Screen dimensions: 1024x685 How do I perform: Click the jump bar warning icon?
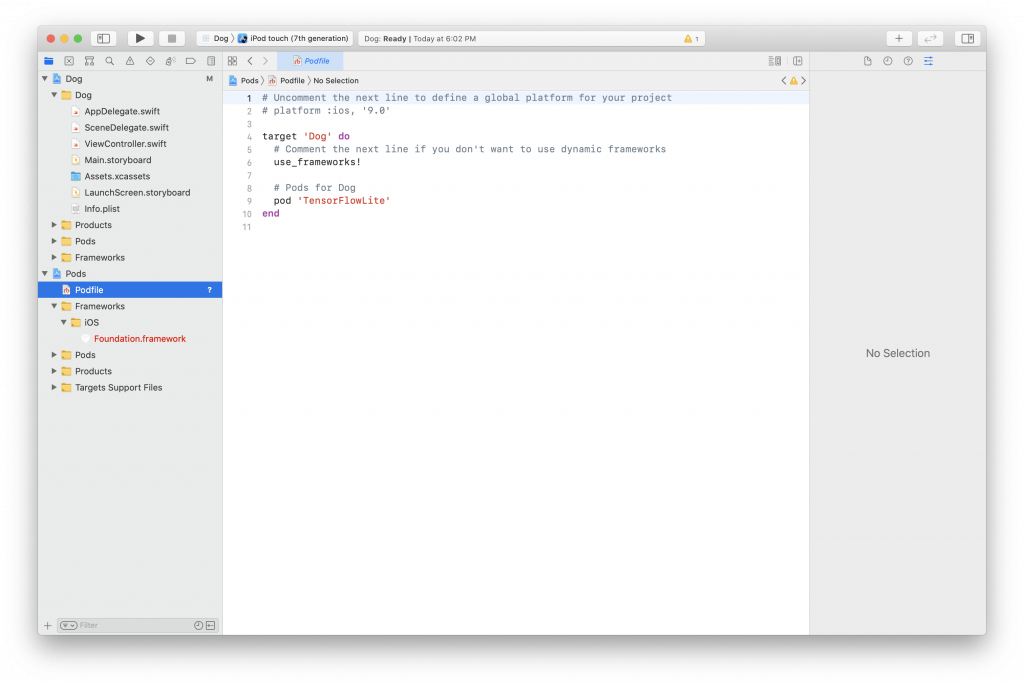pyautogui.click(x=793, y=80)
